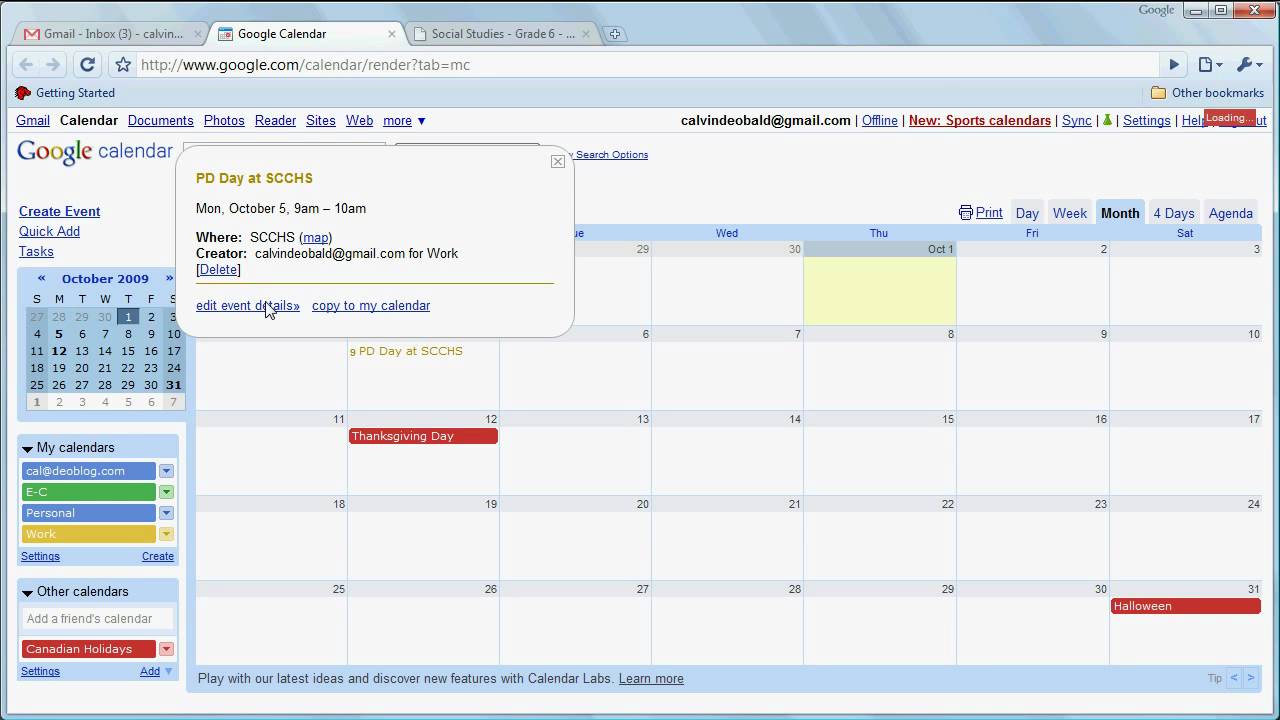Switch to the Social Studies Grade 6 tab
Screen dimensions: 1280x720
click(502, 34)
